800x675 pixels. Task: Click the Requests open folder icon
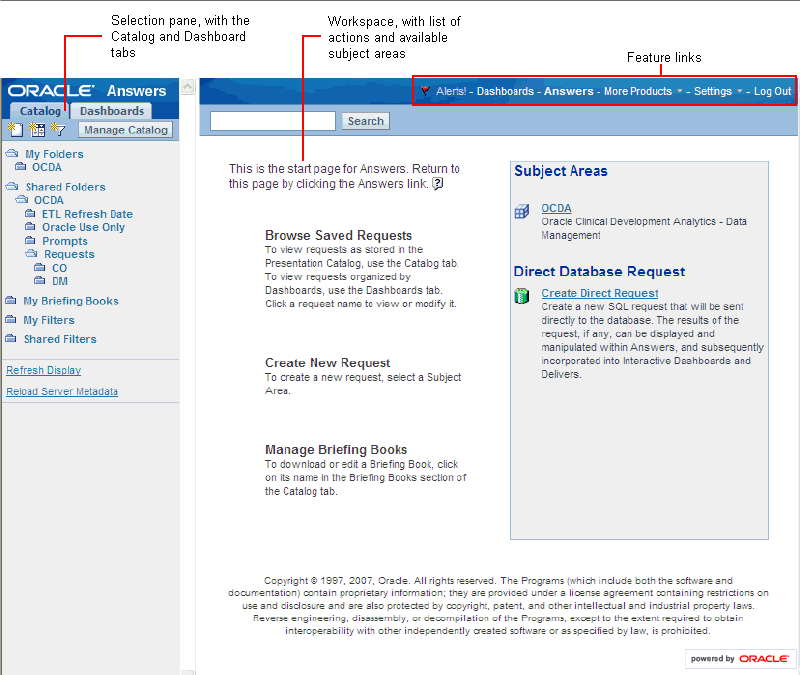(32, 254)
